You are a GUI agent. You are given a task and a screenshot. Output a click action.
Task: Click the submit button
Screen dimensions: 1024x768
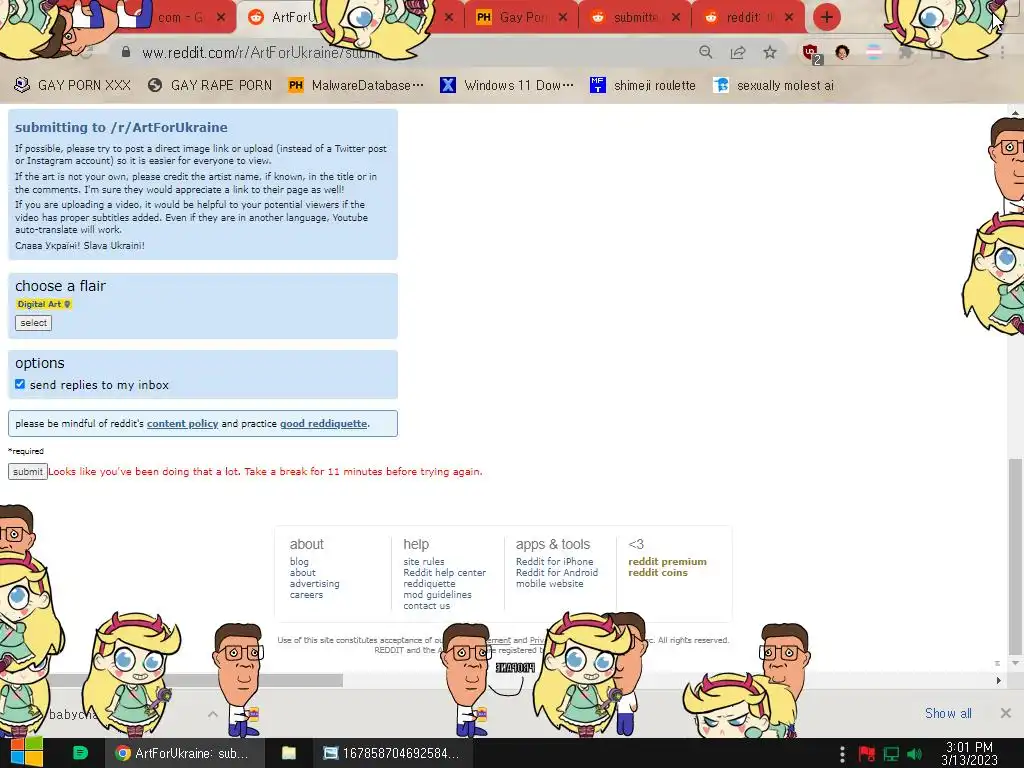(x=27, y=472)
